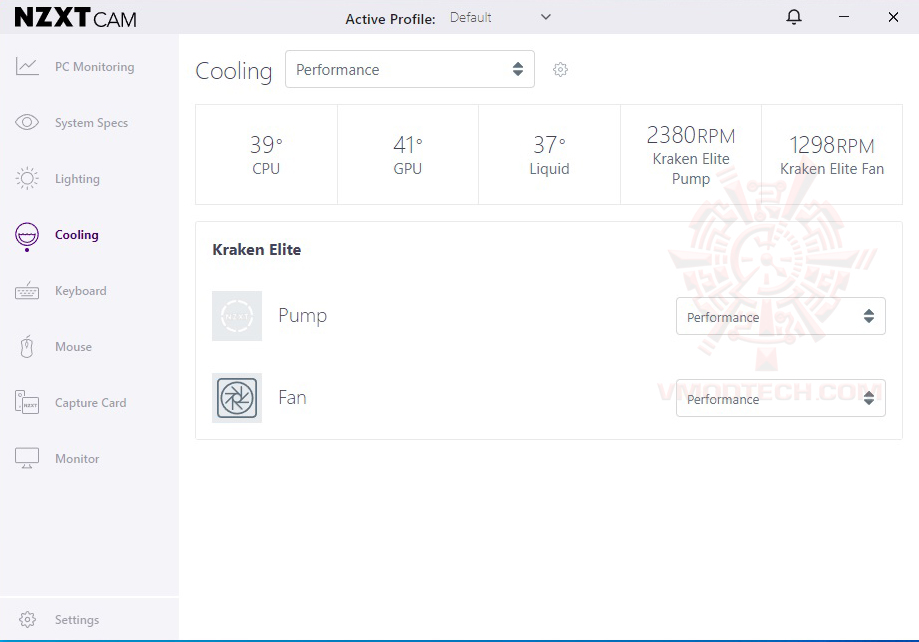
Task: Close the NZXT CAM window
Action: coord(893,17)
